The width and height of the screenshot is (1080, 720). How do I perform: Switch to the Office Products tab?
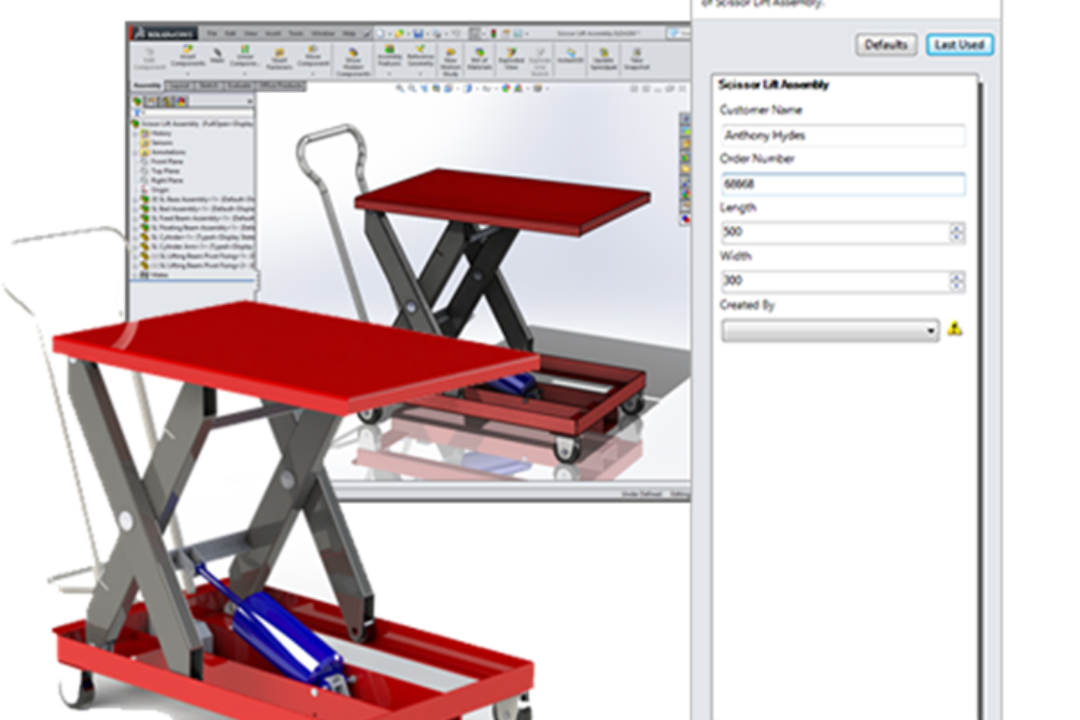280,85
